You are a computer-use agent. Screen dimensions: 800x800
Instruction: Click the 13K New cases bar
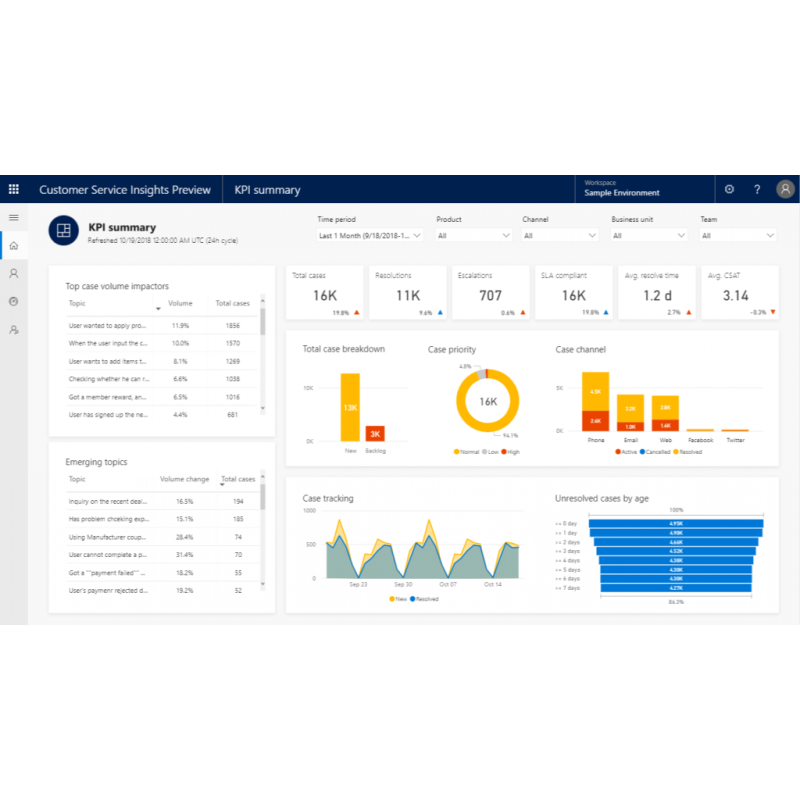(x=350, y=407)
